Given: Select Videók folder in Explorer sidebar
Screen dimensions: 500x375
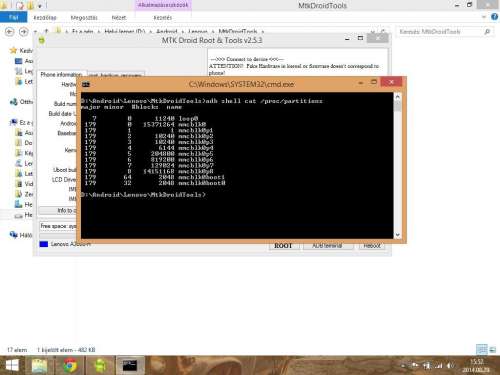Looking at the screenshot, I should pos(24,184).
